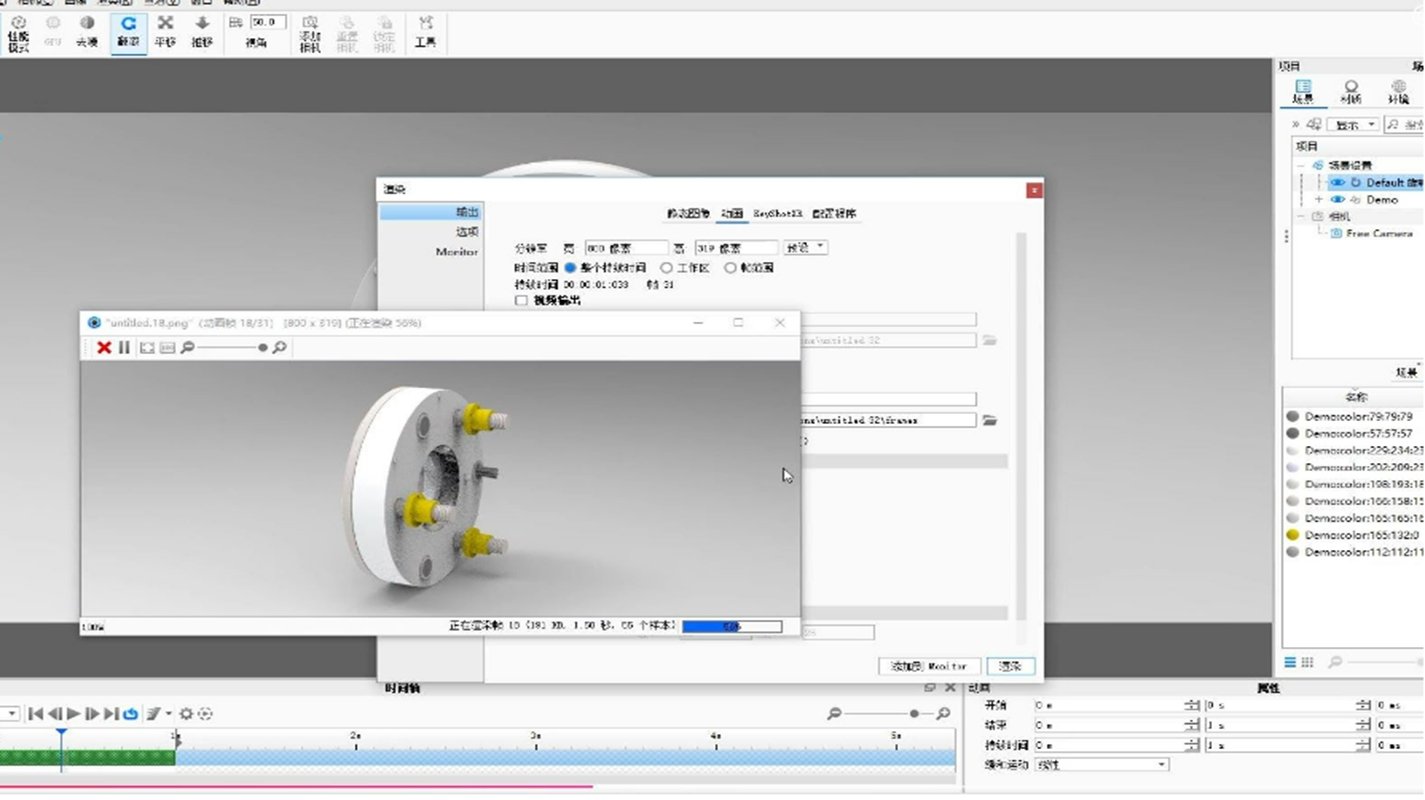Click the Render (渲染) button
Image resolution: width=1425 pixels, height=800 pixels.
pyautogui.click(x=1011, y=666)
